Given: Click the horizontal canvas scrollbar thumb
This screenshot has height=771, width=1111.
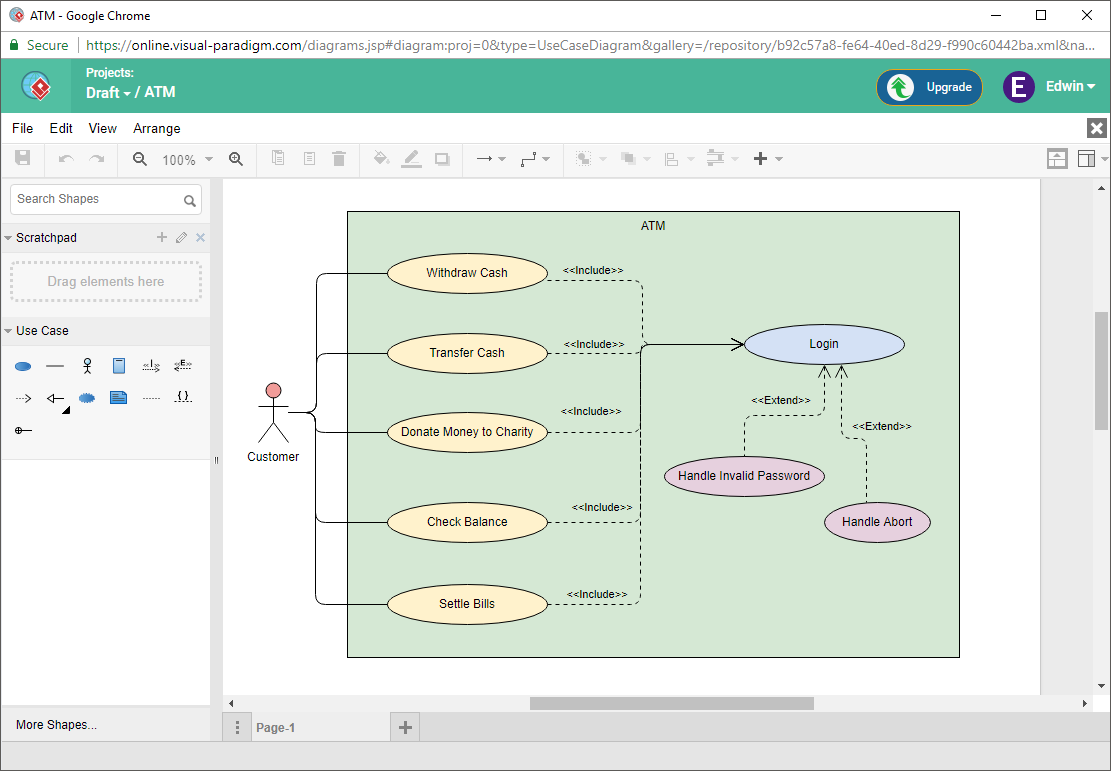Looking at the screenshot, I should [672, 704].
